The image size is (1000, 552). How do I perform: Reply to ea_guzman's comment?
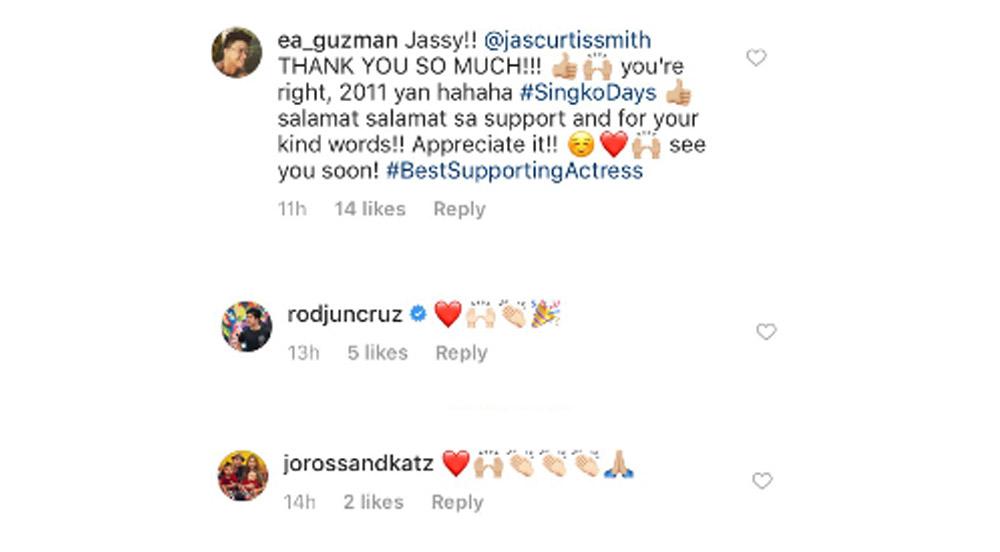(x=459, y=209)
